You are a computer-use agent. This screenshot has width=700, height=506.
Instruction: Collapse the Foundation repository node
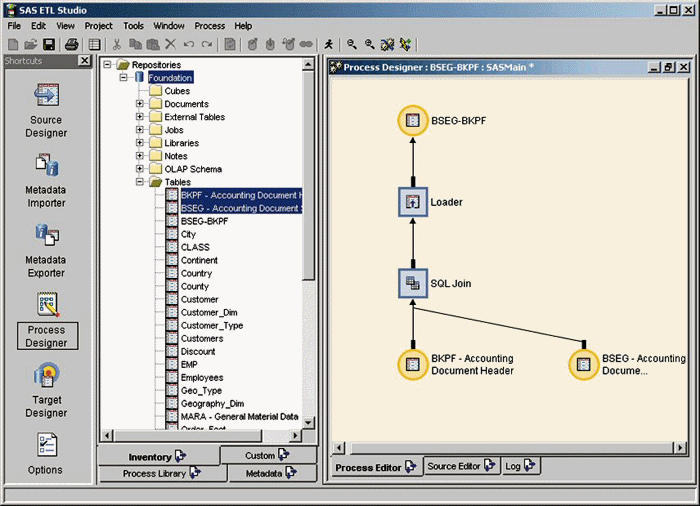[123, 78]
